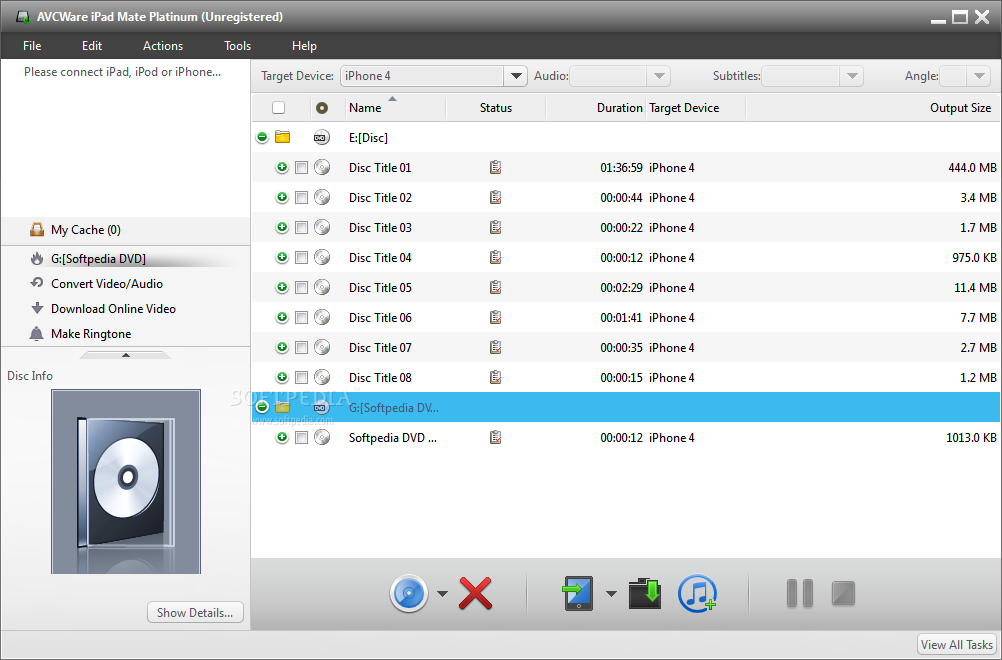The width and height of the screenshot is (1002, 660).
Task: Click the disc icon of Disc Title 01
Action: pyautogui.click(x=322, y=167)
